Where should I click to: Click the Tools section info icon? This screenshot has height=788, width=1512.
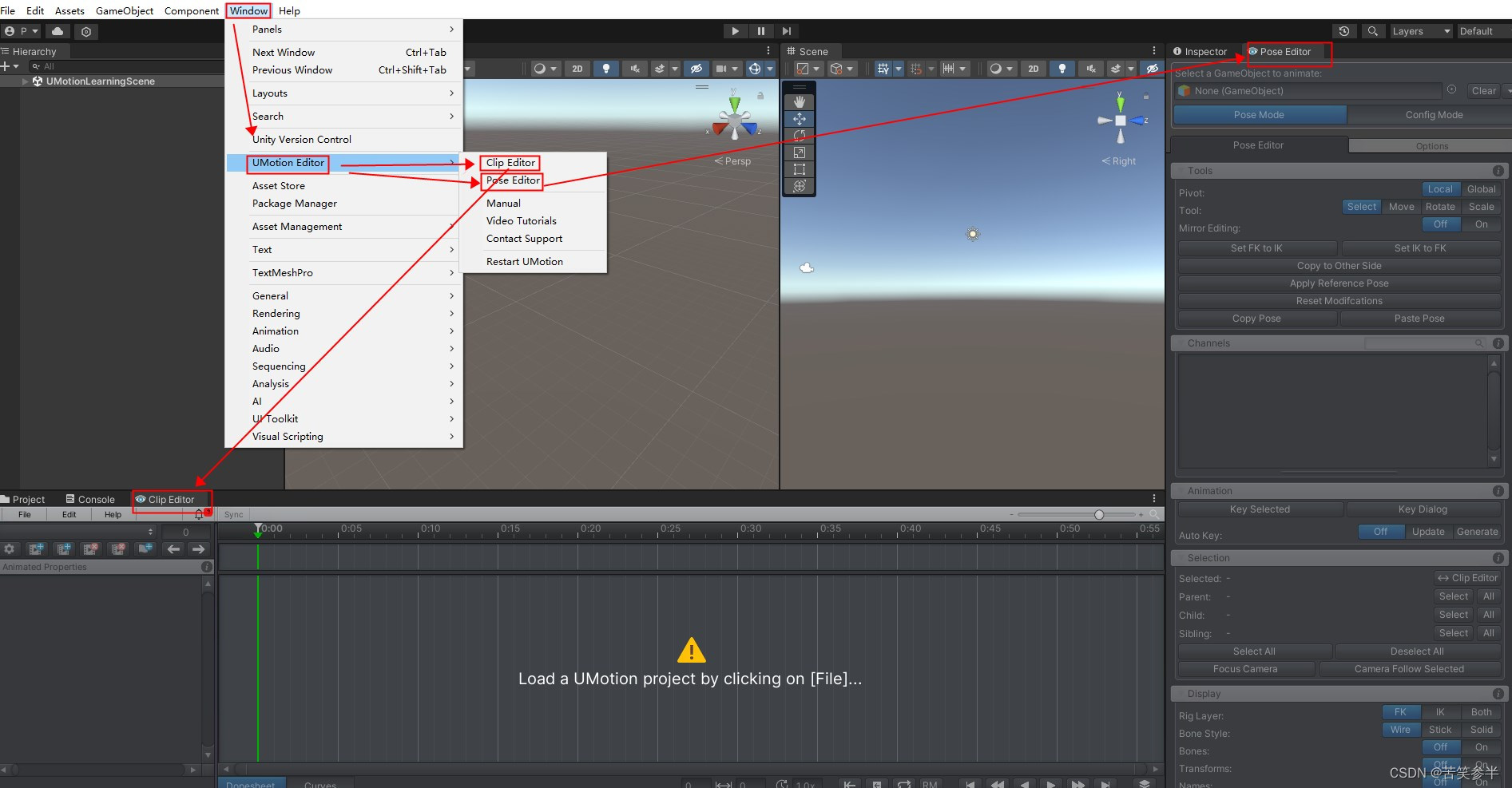click(1498, 171)
